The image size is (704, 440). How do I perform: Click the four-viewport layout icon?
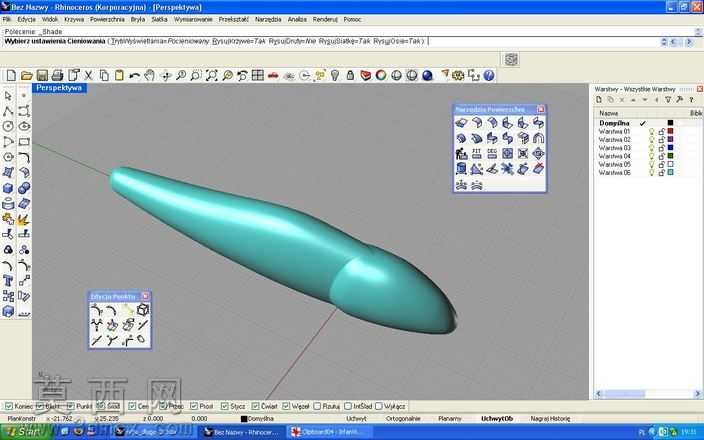point(258,75)
